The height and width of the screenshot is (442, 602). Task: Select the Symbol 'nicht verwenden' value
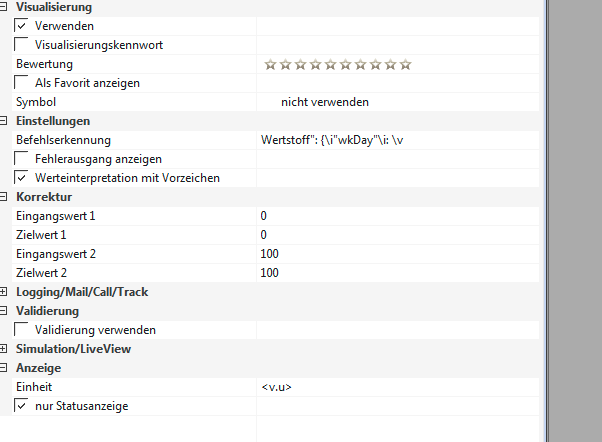click(325, 102)
